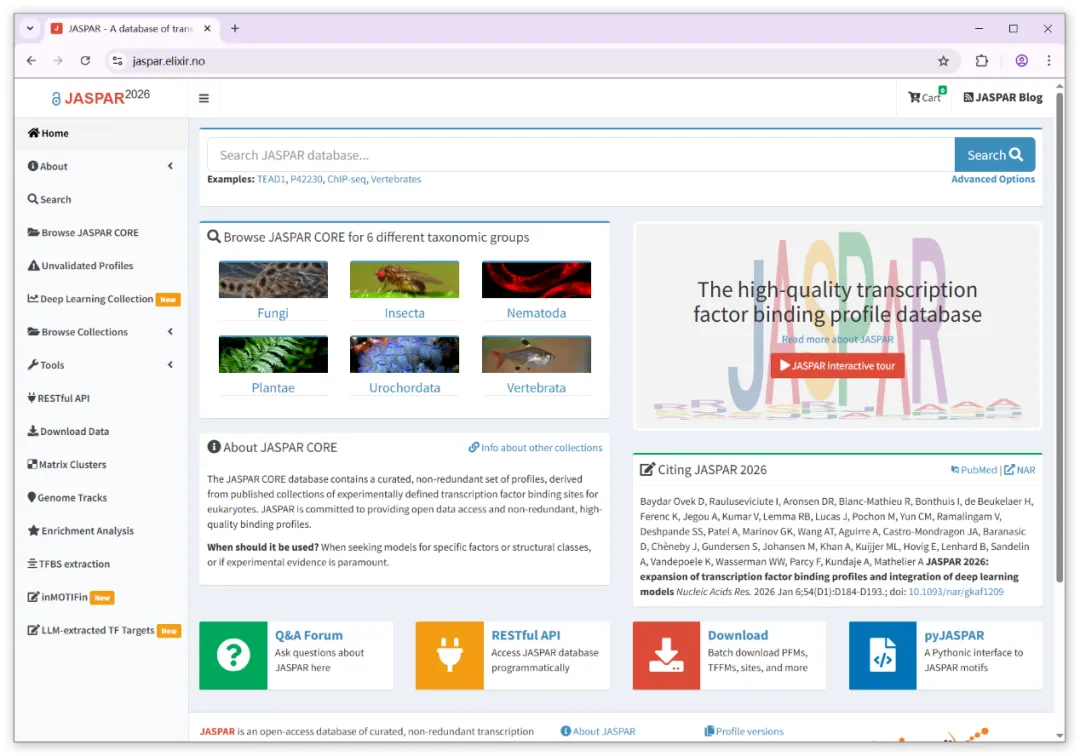Image resolution: width=1080 pixels, height=756 pixels.
Task: Focus the Search JASPAR database field
Action: (x=581, y=155)
